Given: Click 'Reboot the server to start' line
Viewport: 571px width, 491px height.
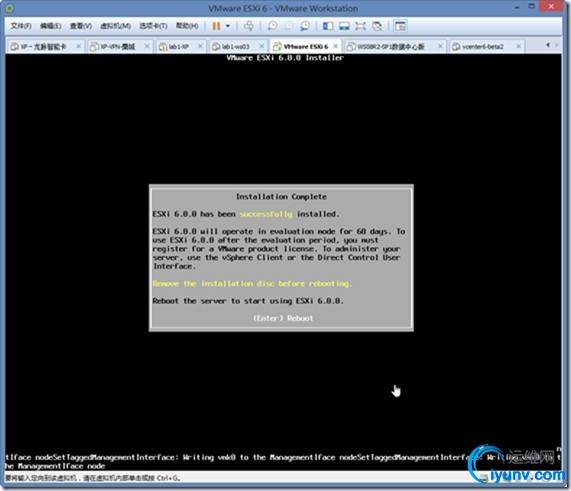Looking at the screenshot, I should (248, 301).
